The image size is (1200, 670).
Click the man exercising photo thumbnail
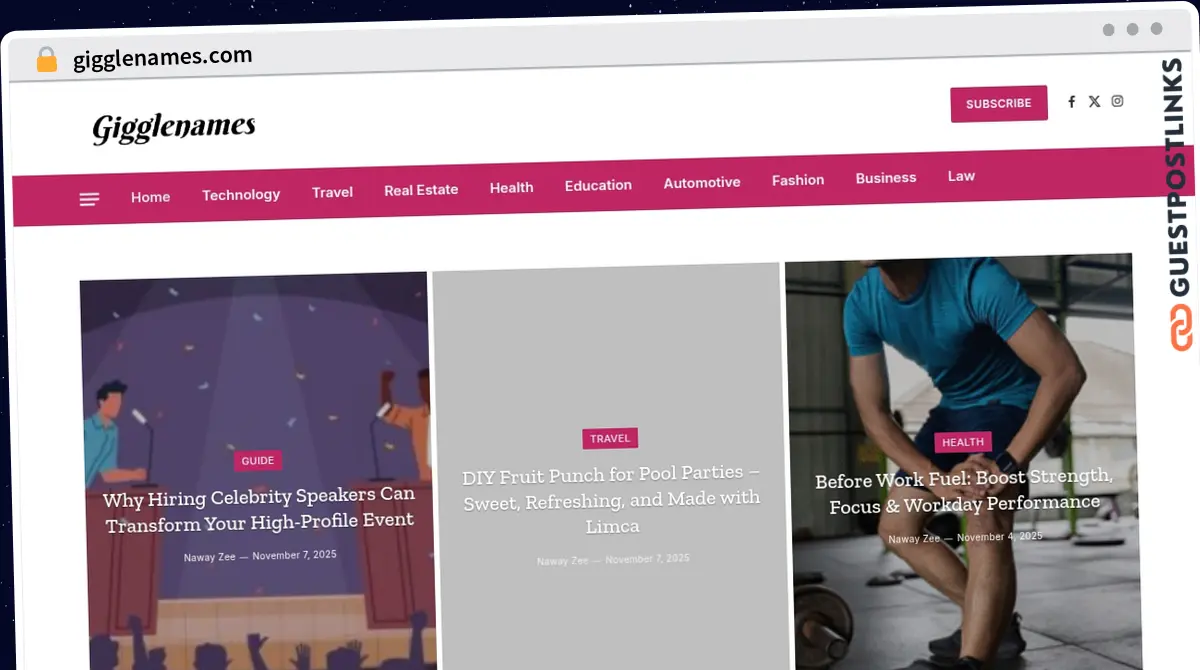963,460
